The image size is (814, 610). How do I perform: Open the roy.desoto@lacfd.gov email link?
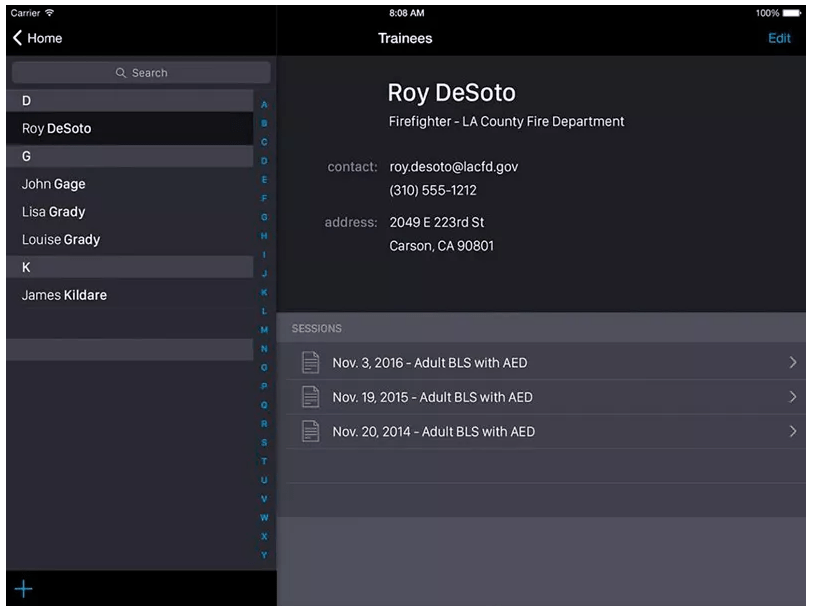[453, 167]
